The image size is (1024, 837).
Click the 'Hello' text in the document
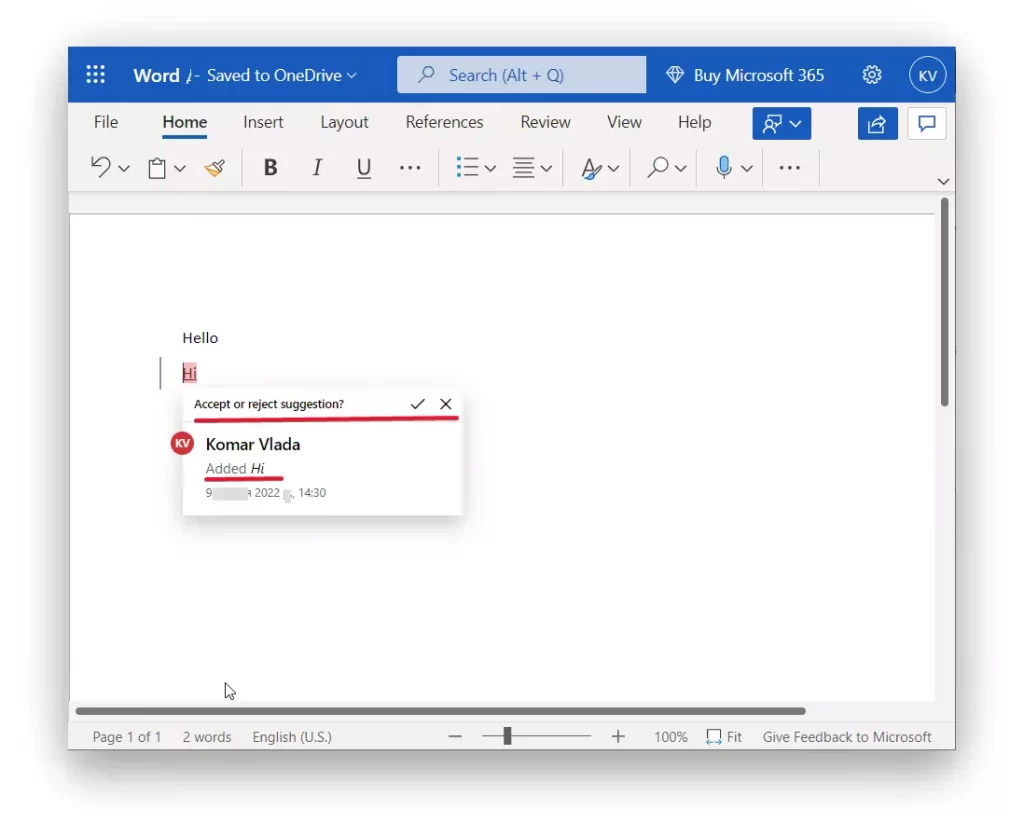[200, 338]
